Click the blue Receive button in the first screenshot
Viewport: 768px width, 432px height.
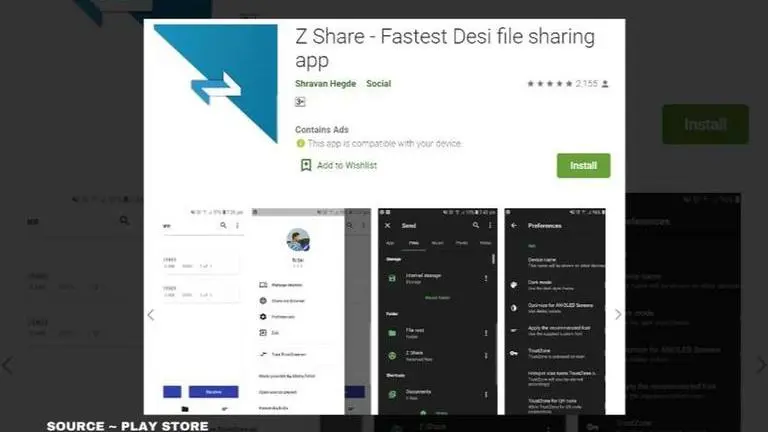point(214,392)
